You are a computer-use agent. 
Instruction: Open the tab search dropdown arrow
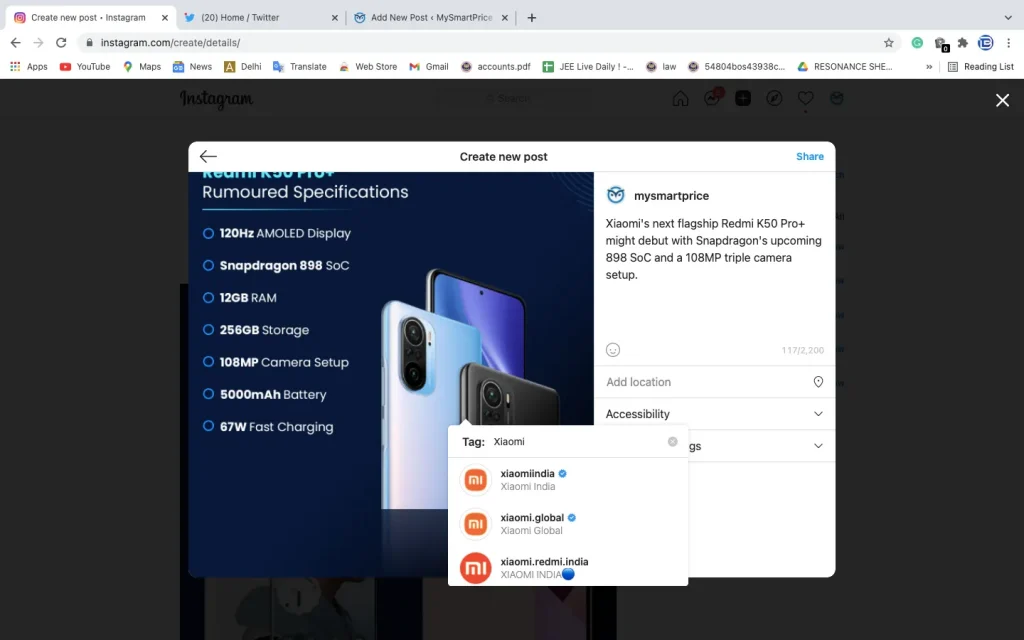[x=1008, y=18]
